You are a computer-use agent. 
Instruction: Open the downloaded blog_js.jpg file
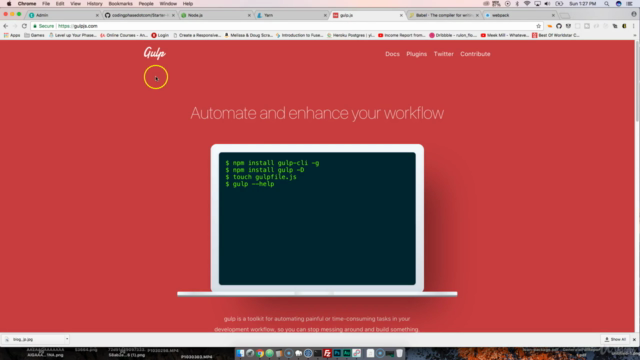tap(33, 339)
